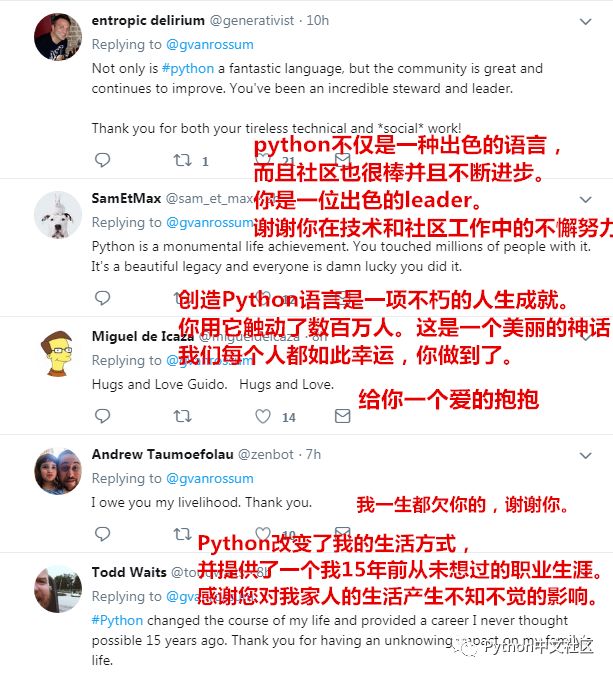Open @gvanrossum link in entropic delirium's reply
The width and height of the screenshot is (613, 674).
210,44
